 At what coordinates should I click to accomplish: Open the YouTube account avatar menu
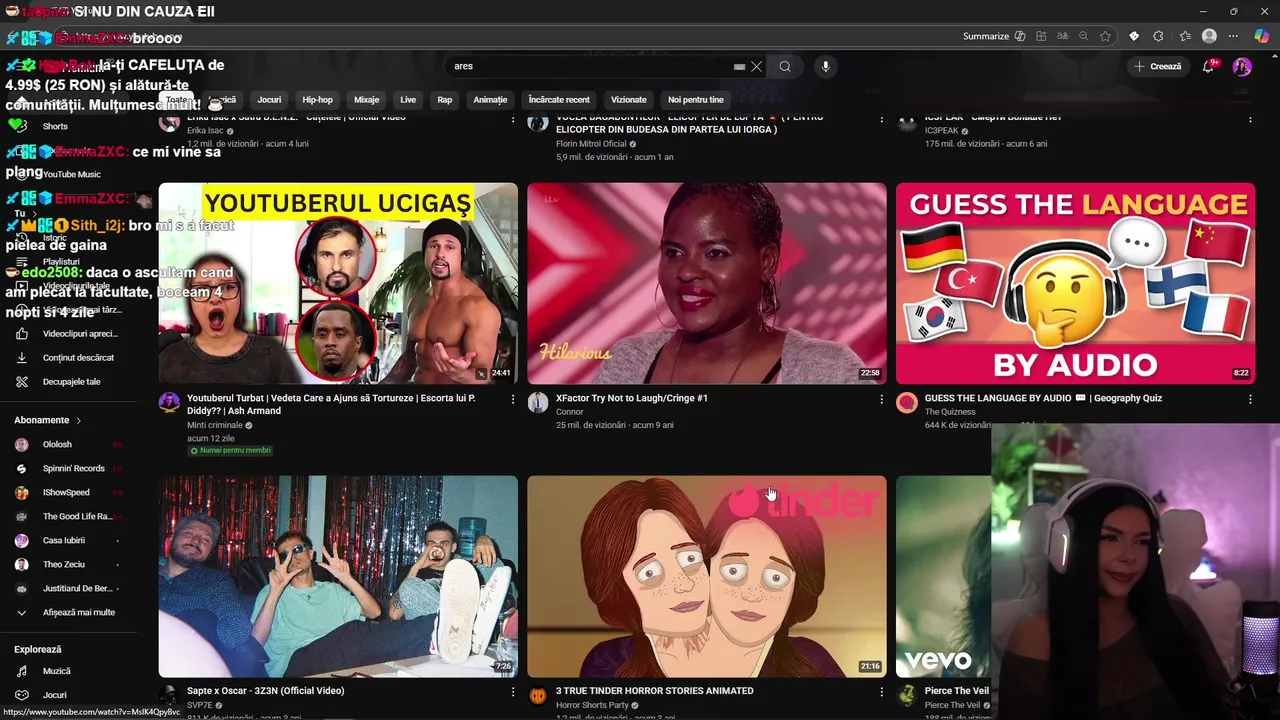coord(1242,66)
